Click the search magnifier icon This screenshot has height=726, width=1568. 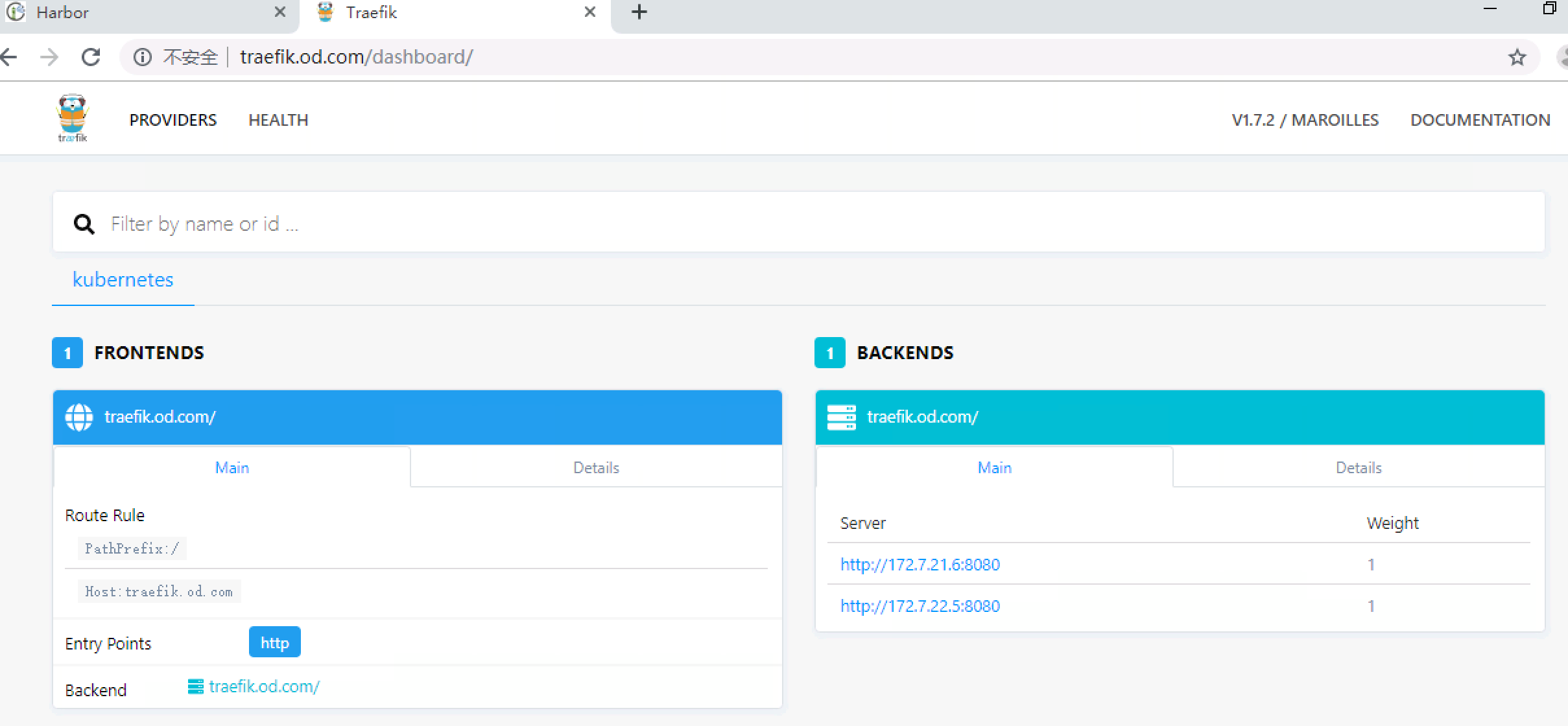84,224
